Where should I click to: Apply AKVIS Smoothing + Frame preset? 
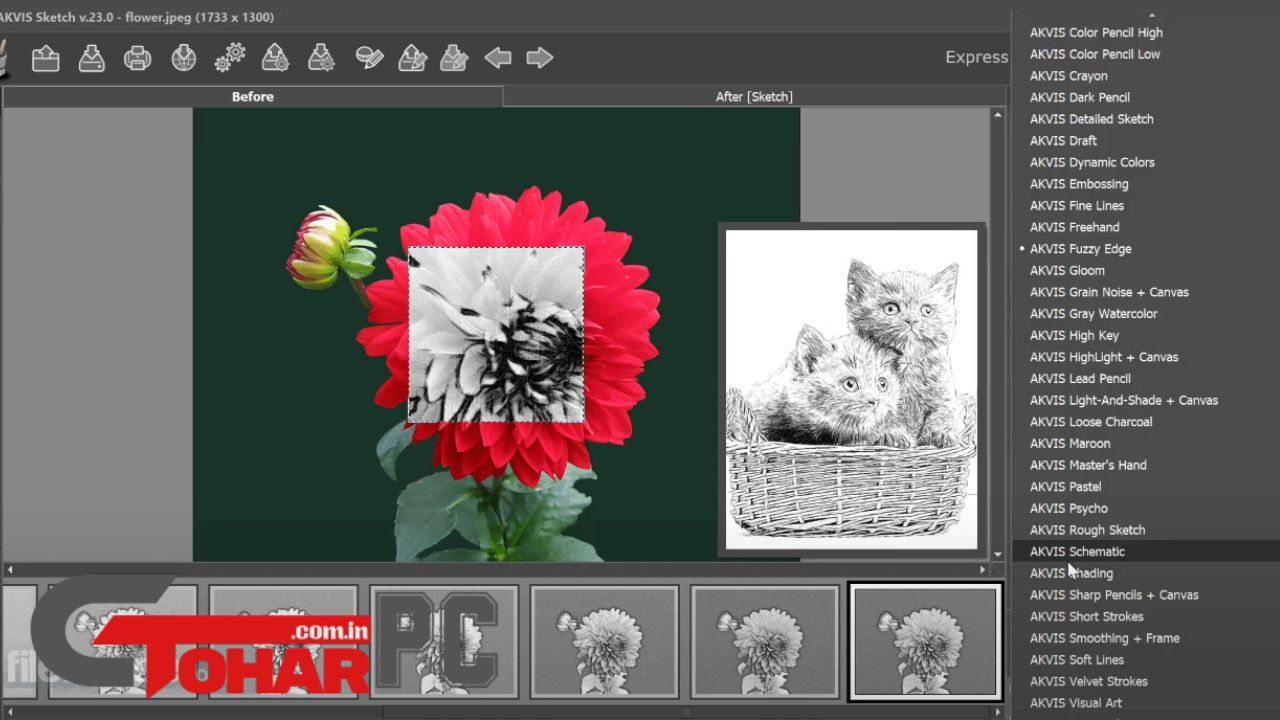(1104, 639)
